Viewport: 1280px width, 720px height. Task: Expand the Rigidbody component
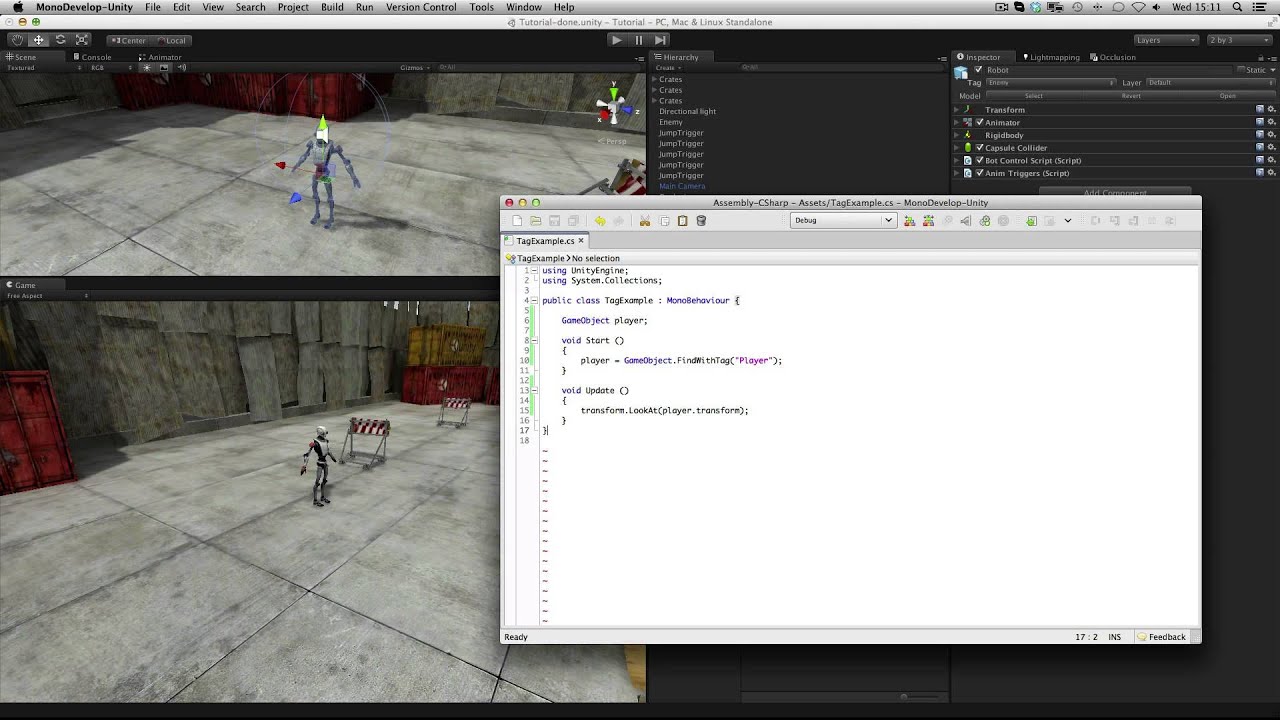[x=956, y=135]
